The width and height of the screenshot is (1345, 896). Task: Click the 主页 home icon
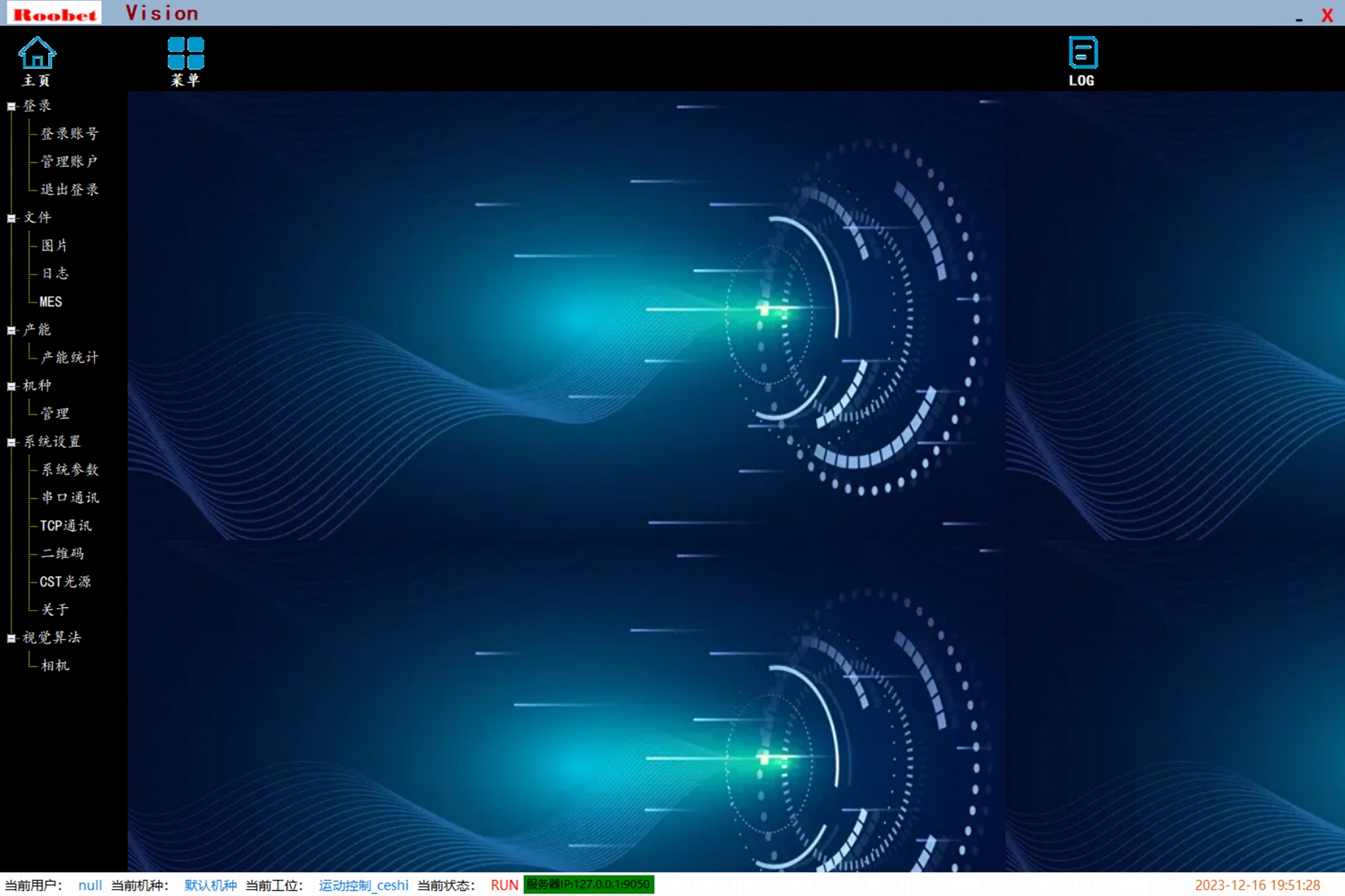pos(37,54)
